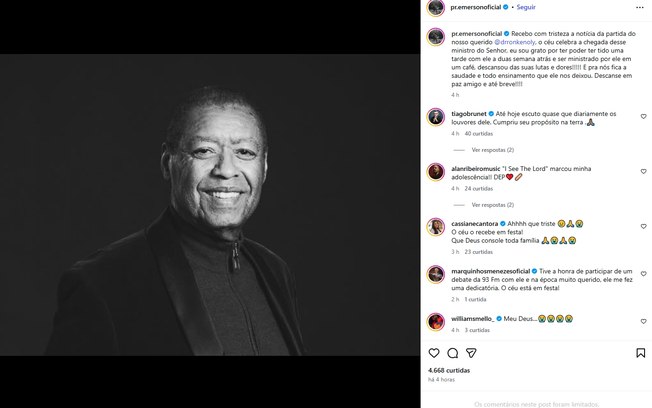Open tiagobrunet's profile picture

click(436, 117)
